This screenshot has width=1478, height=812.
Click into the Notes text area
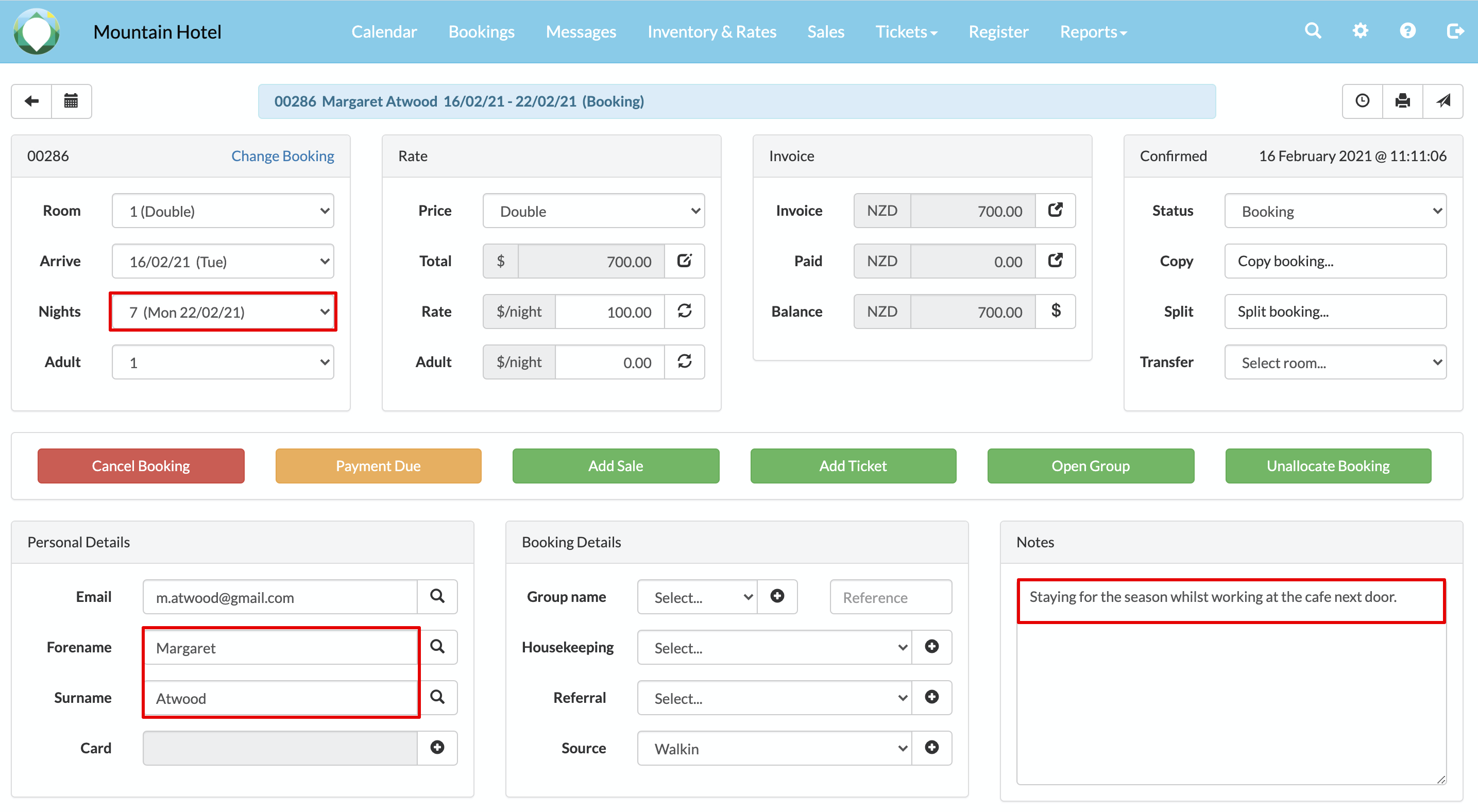point(1231,688)
